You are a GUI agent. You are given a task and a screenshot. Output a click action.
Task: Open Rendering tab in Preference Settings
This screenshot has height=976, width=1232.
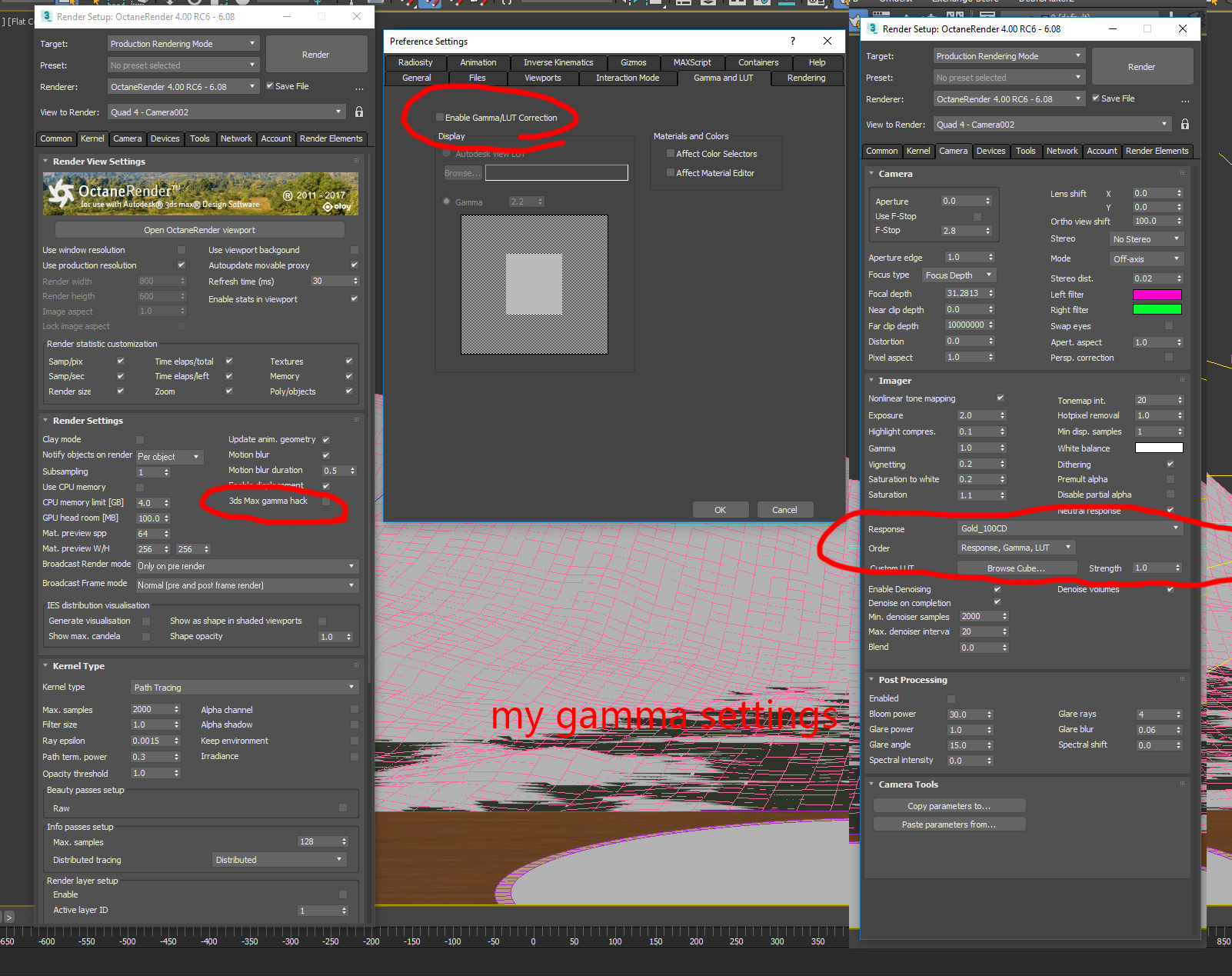tap(806, 78)
